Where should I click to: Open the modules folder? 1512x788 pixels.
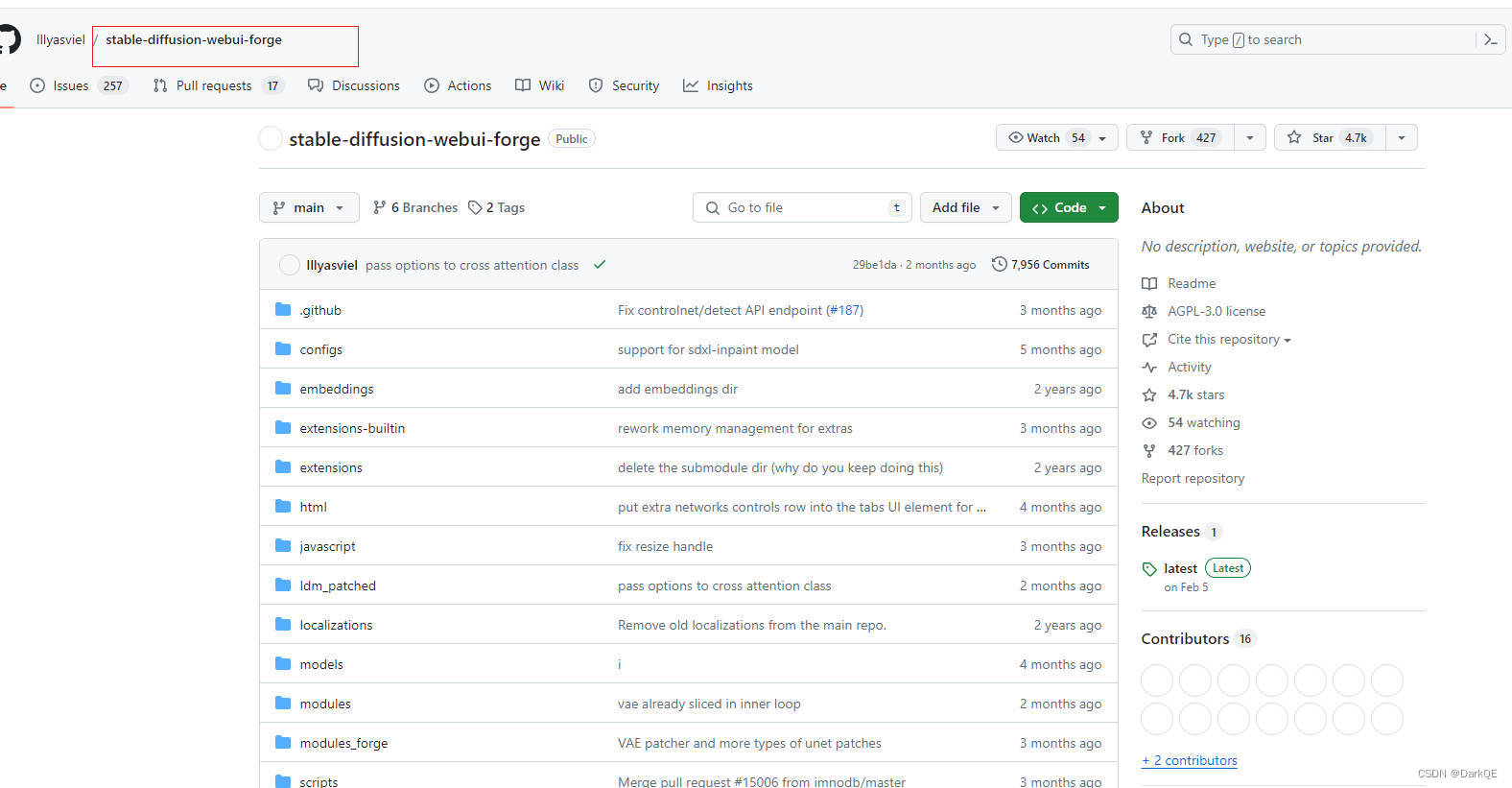click(x=325, y=704)
